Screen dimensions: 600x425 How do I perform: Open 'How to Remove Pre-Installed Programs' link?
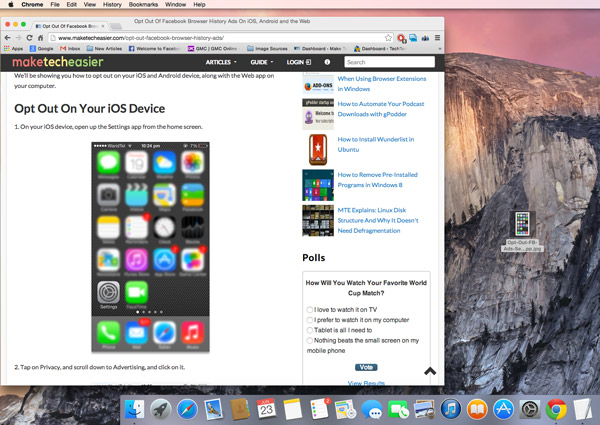[377, 180]
